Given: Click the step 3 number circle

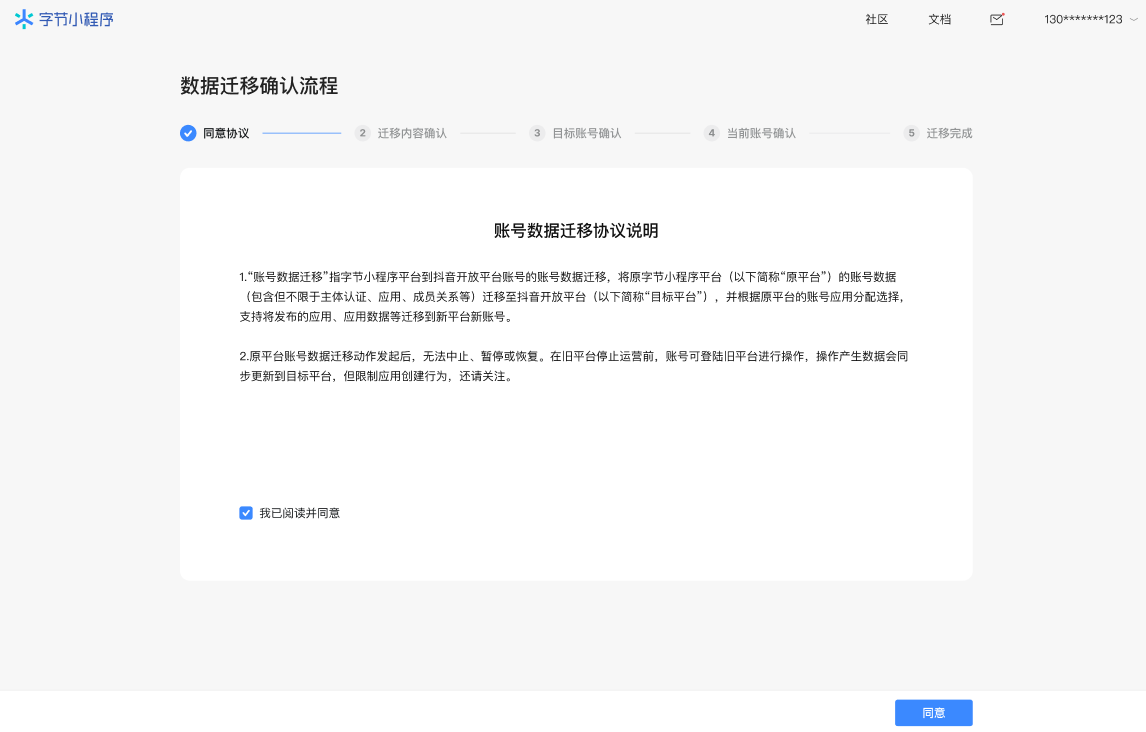Looking at the screenshot, I should [x=537, y=133].
